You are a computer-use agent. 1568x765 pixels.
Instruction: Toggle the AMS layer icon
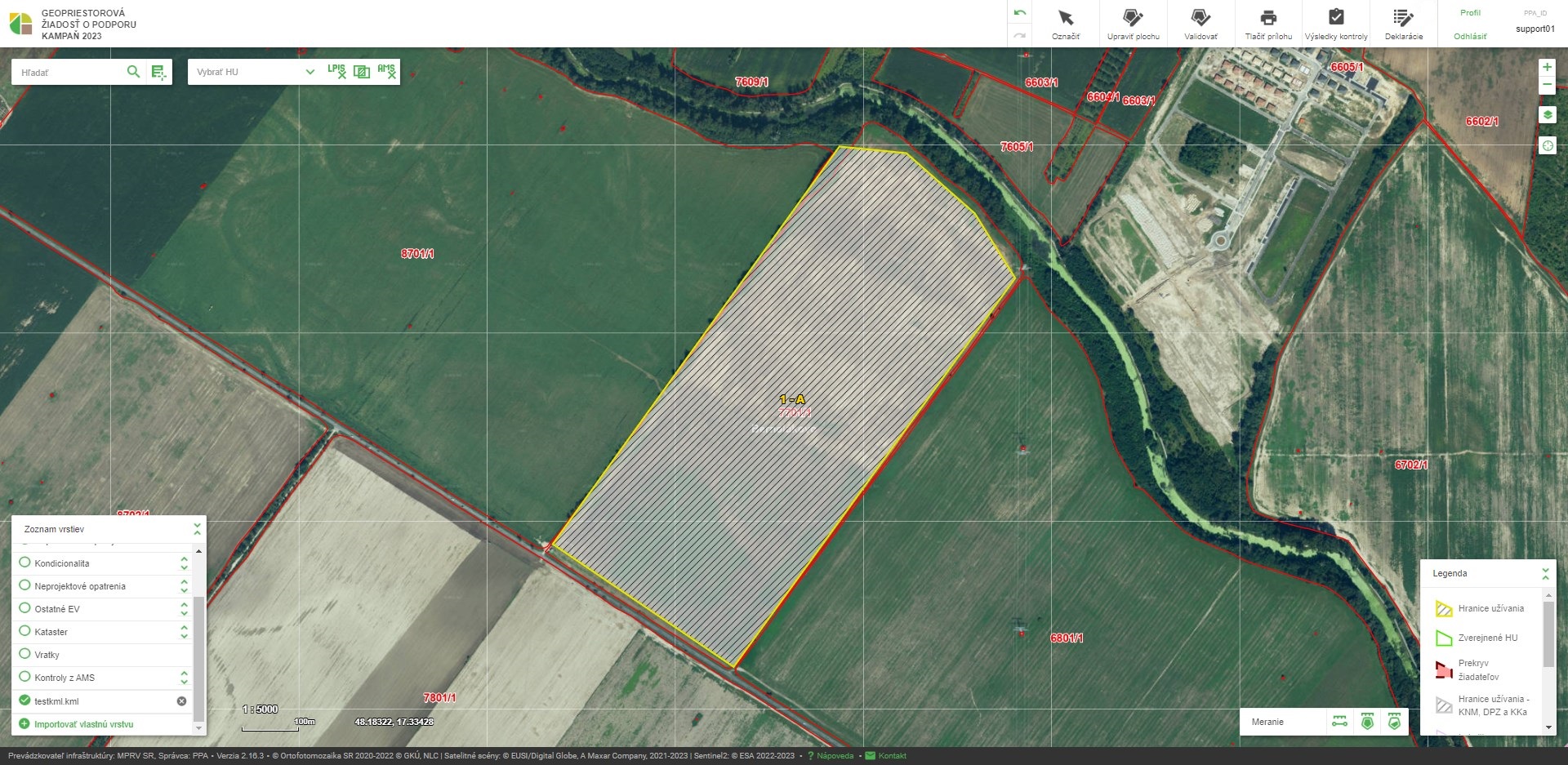tap(386, 72)
